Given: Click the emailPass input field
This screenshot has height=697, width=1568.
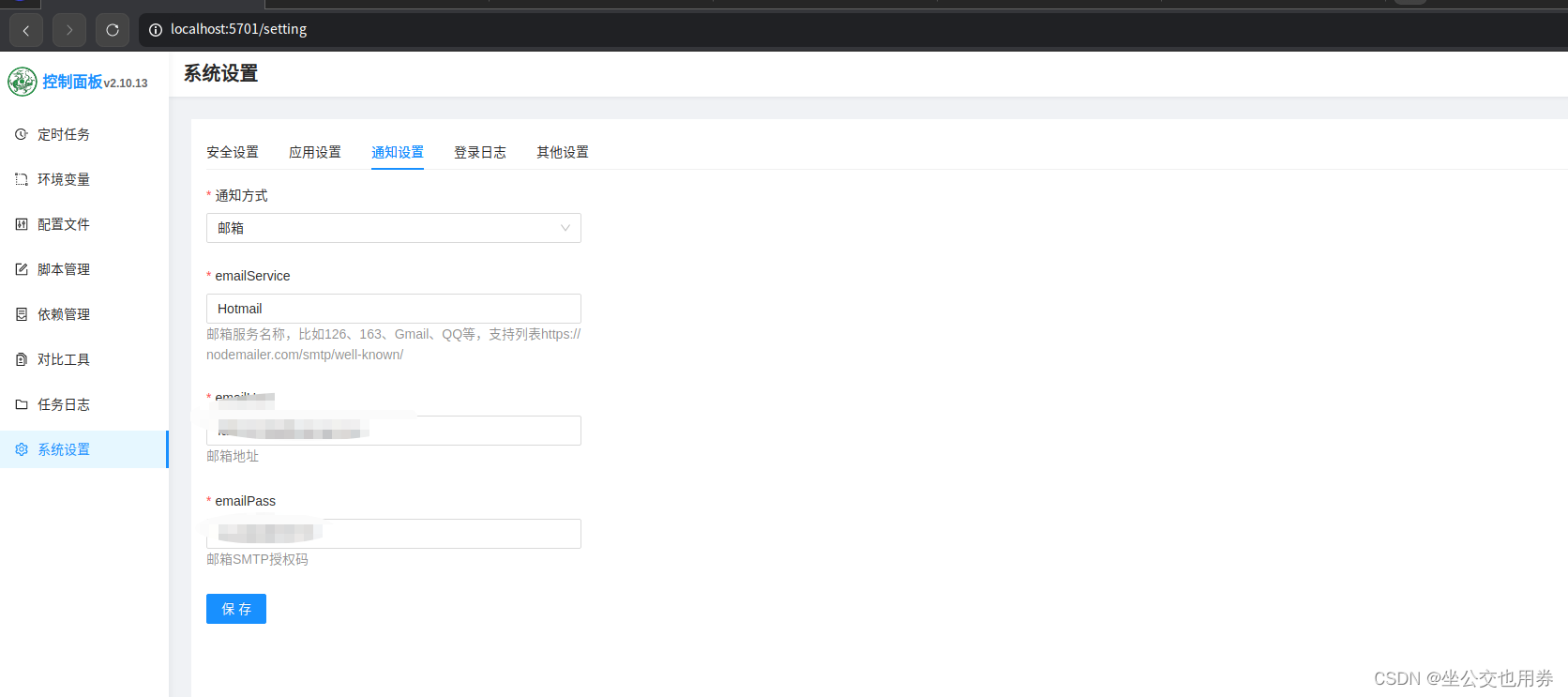Looking at the screenshot, I should coord(394,534).
